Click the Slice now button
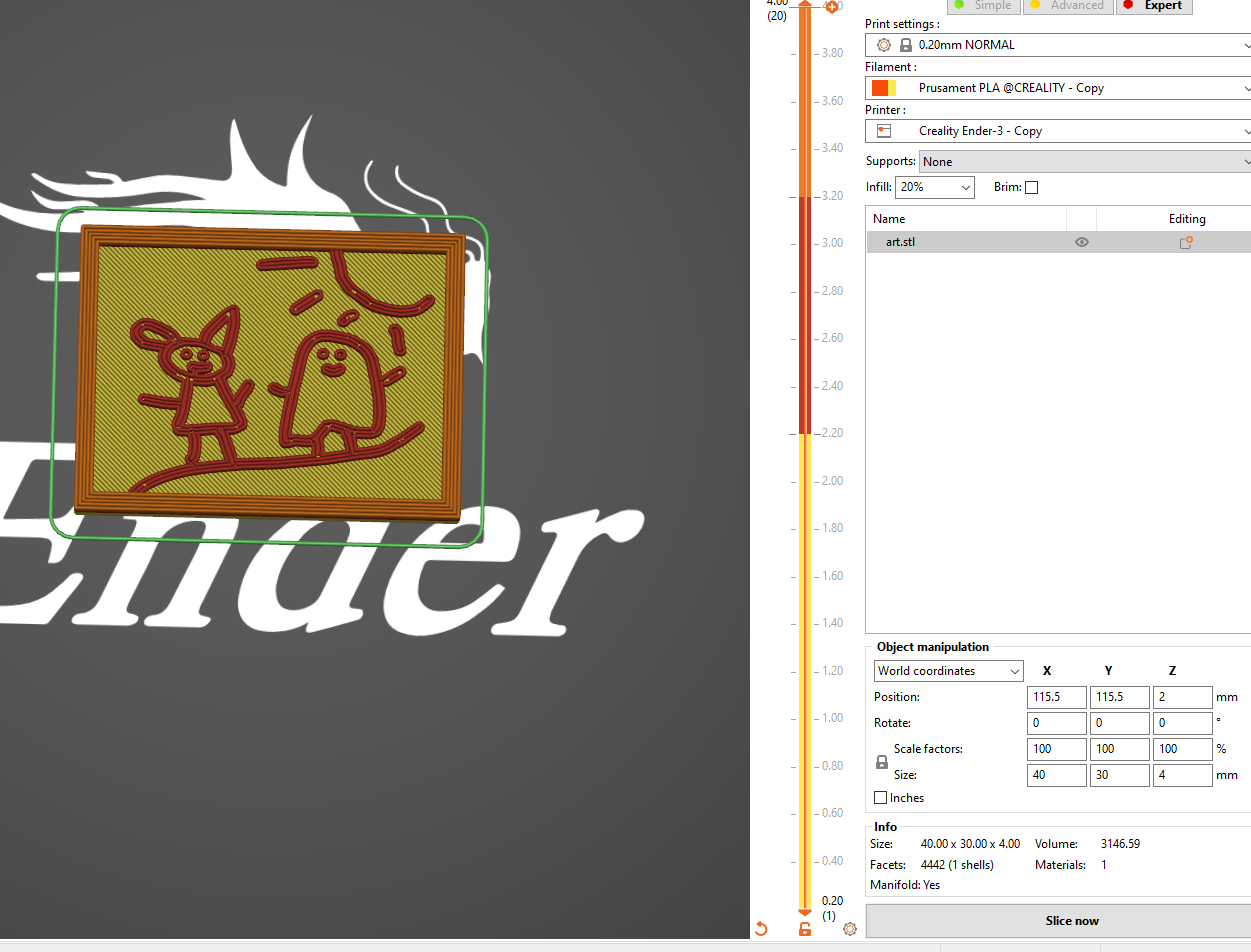This screenshot has height=952, width=1251. 1058,921
